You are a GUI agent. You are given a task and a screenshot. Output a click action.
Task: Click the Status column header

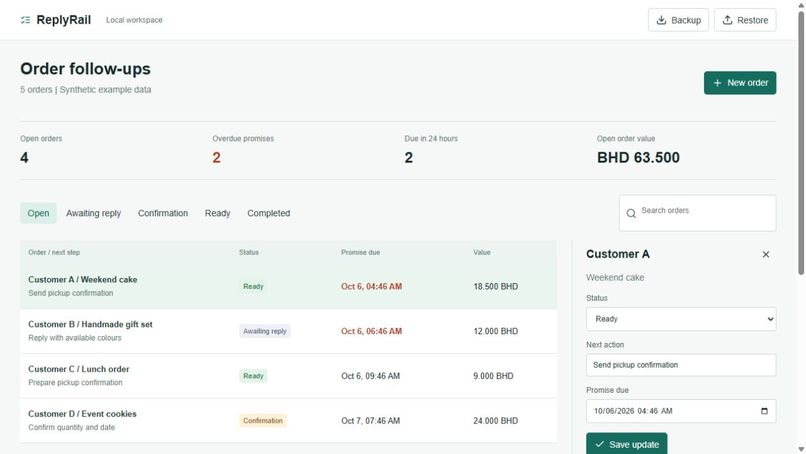click(x=249, y=252)
